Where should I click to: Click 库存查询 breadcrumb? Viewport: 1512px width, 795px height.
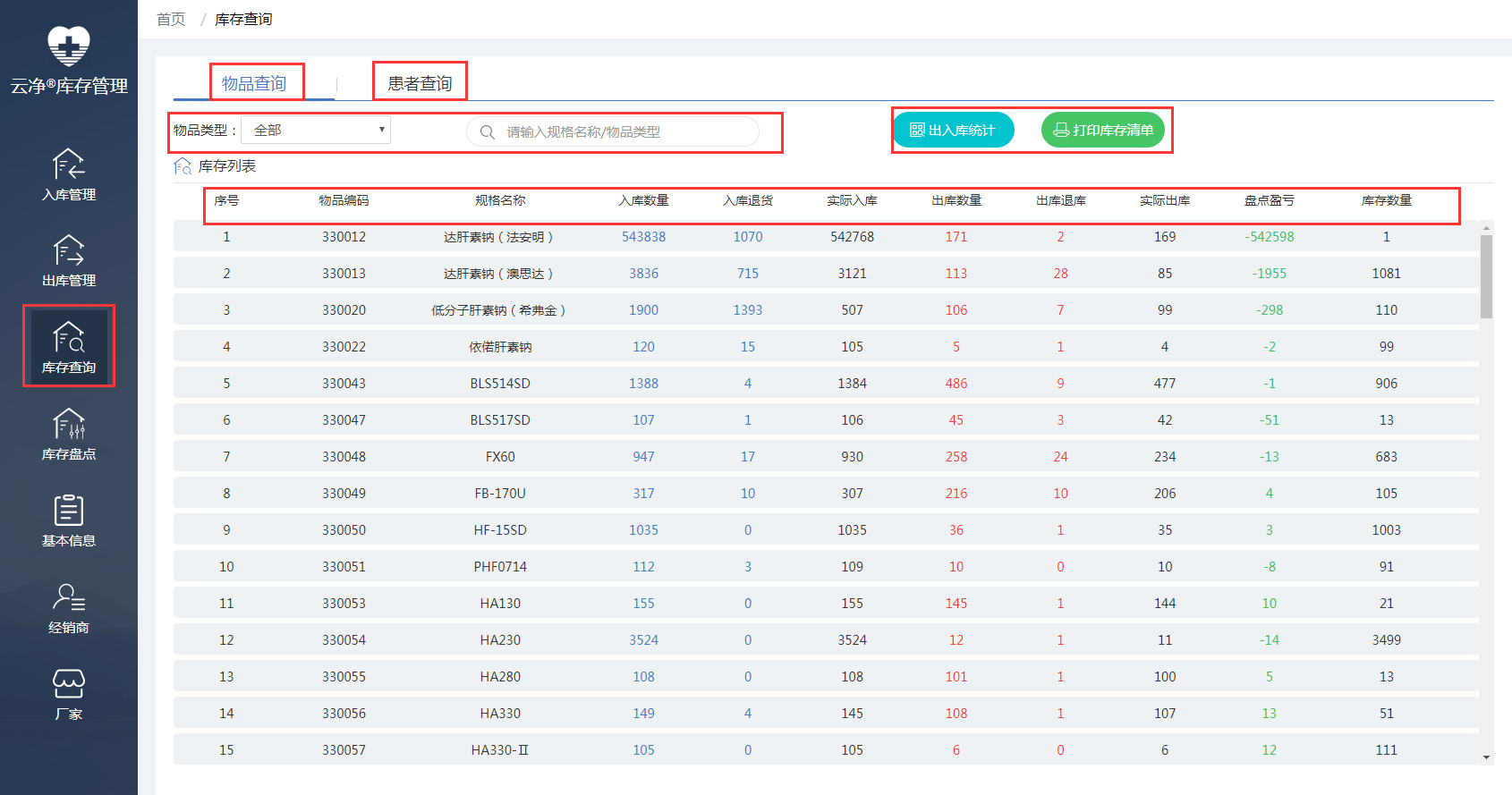point(243,19)
